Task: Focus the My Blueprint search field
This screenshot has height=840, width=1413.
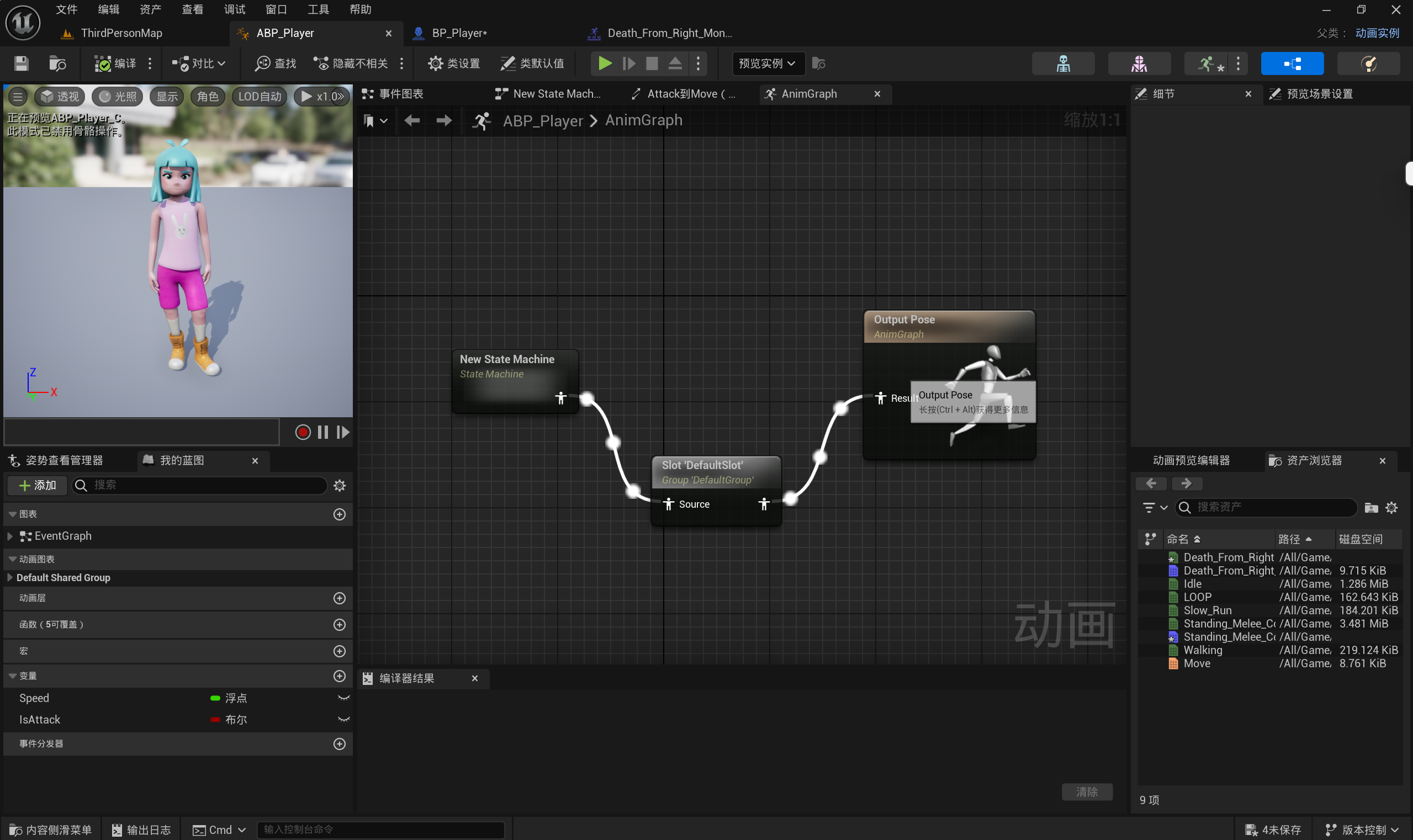Action: pos(199,486)
